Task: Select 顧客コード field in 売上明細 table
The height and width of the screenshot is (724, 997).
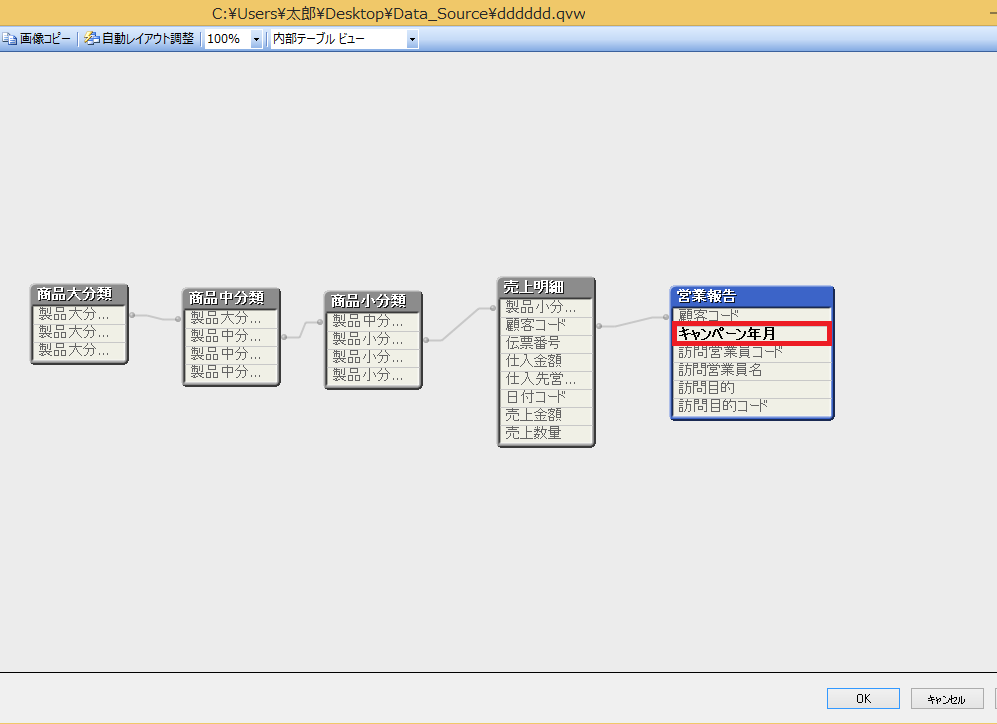Action: (546, 325)
